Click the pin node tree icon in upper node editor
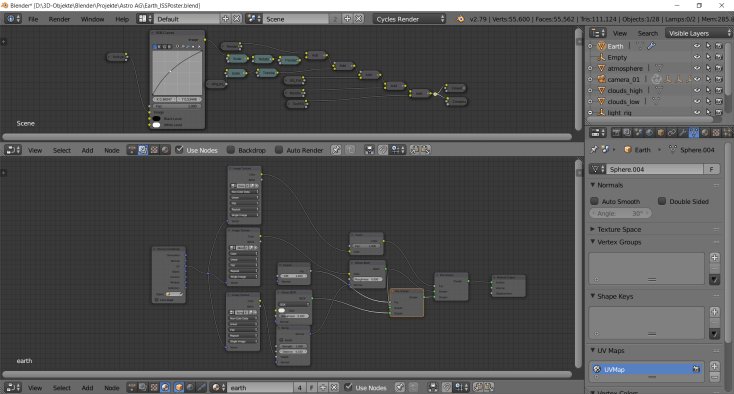Viewport: 734px width, 394px height. [x=336, y=150]
